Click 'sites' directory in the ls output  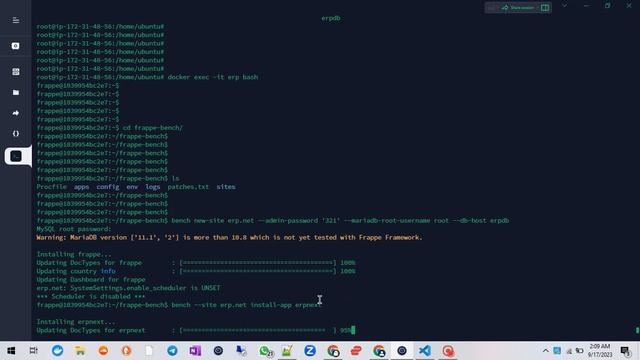[x=226, y=187]
